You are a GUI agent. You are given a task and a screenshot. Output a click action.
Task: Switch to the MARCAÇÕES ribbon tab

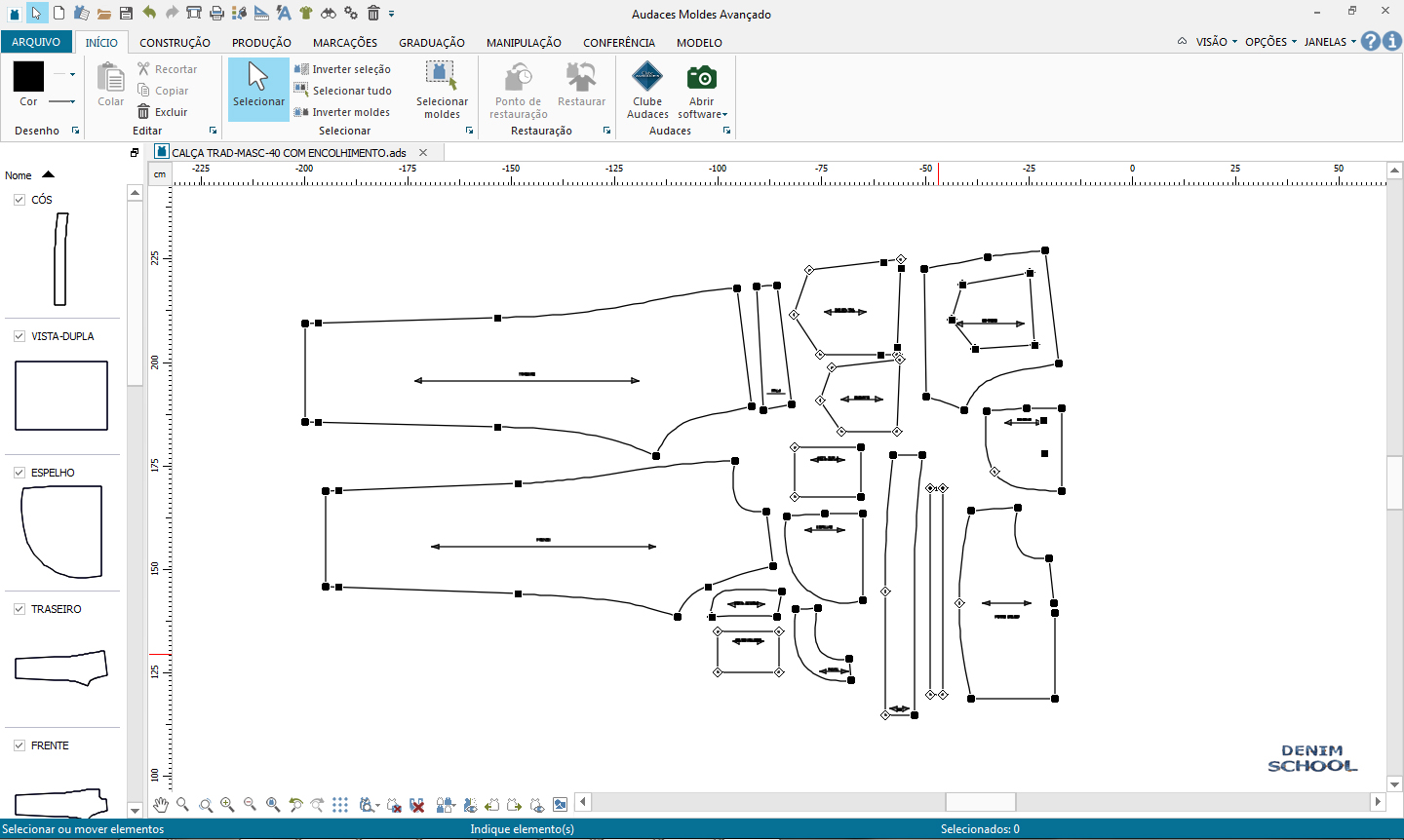coord(345,43)
